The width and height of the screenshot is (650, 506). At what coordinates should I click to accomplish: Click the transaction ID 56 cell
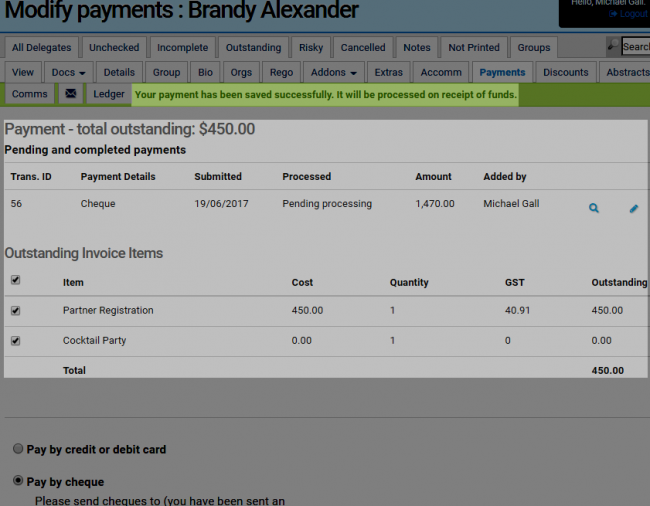(x=16, y=203)
